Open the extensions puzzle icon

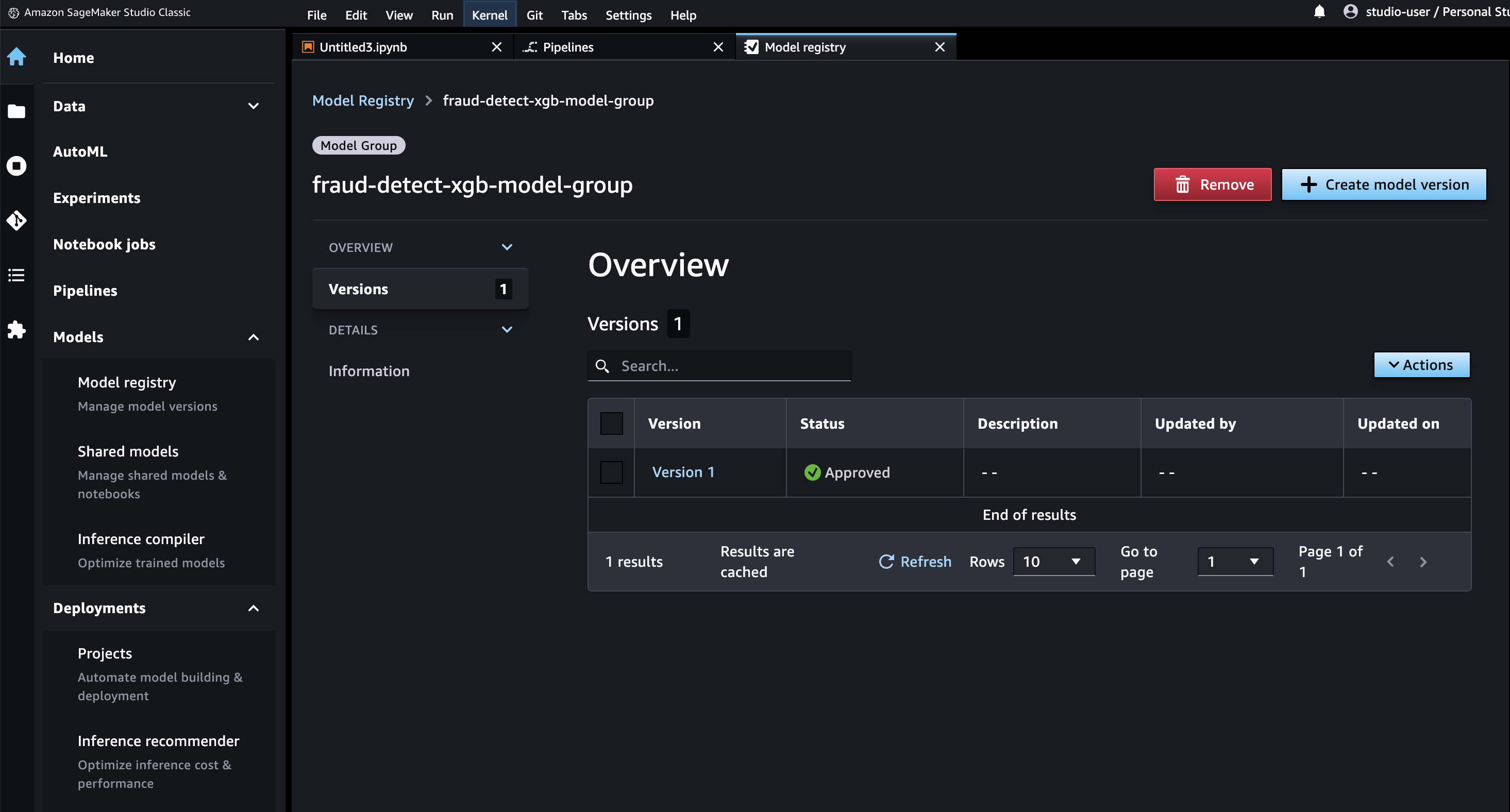(16, 330)
